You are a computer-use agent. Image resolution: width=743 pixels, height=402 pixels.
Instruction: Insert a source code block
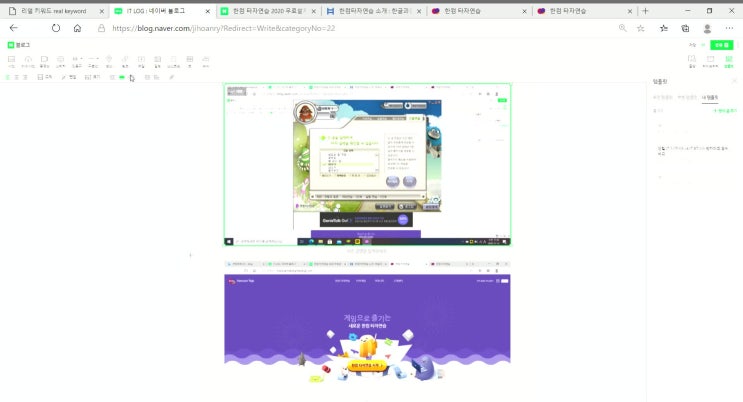(173, 61)
